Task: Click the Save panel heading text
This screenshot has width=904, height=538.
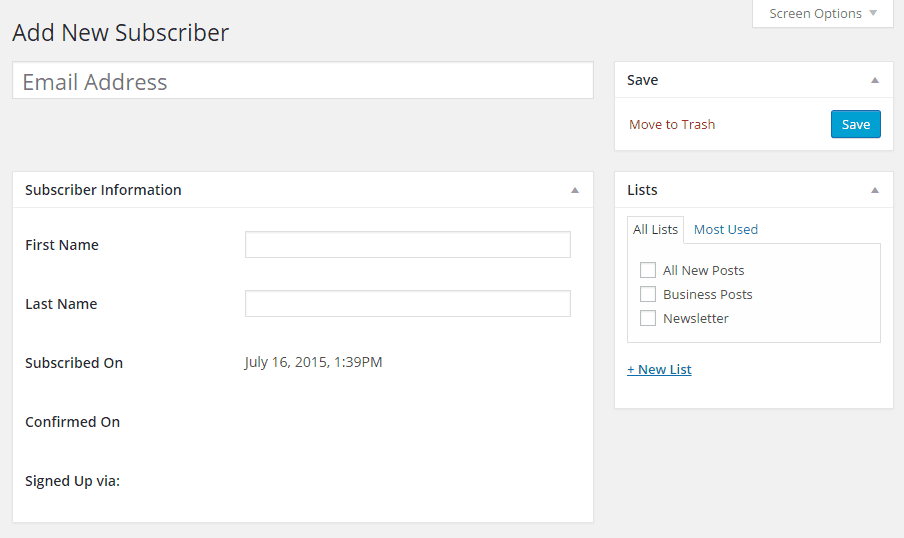Action: click(x=642, y=80)
